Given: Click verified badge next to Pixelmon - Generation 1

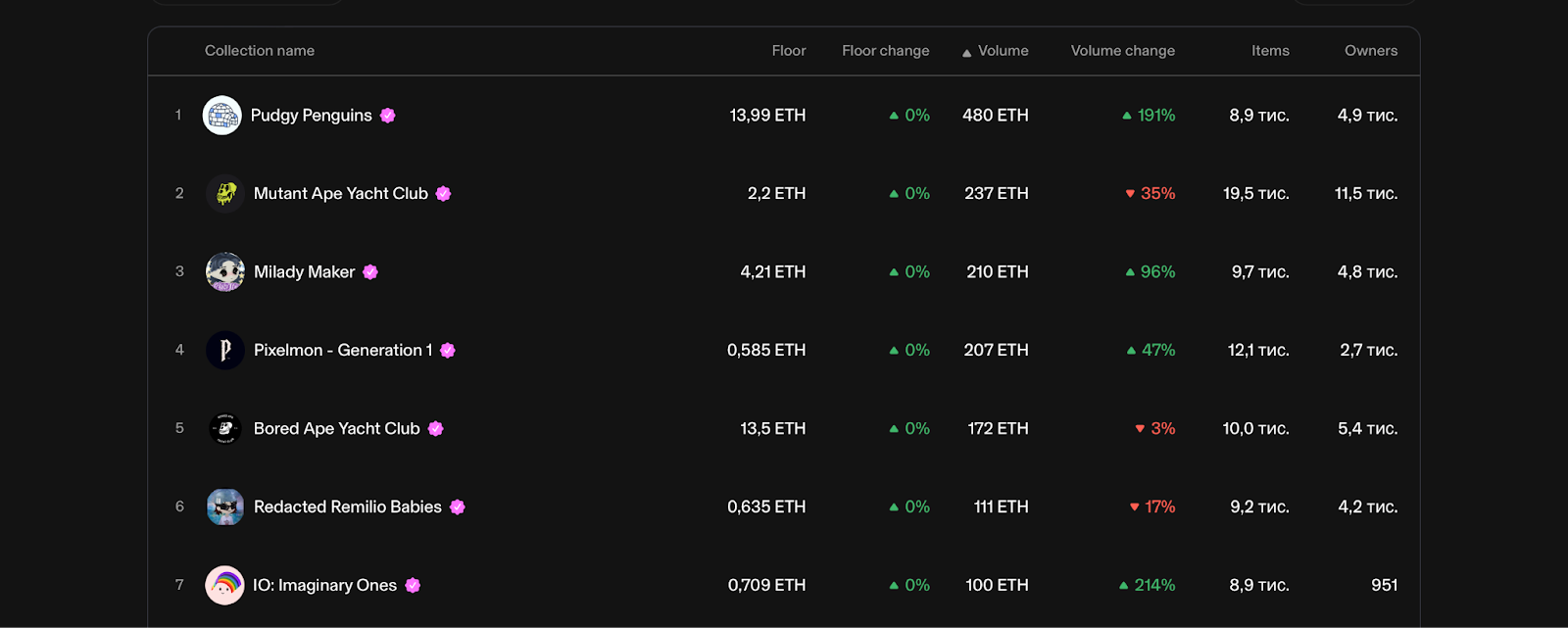Looking at the screenshot, I should click(448, 351).
